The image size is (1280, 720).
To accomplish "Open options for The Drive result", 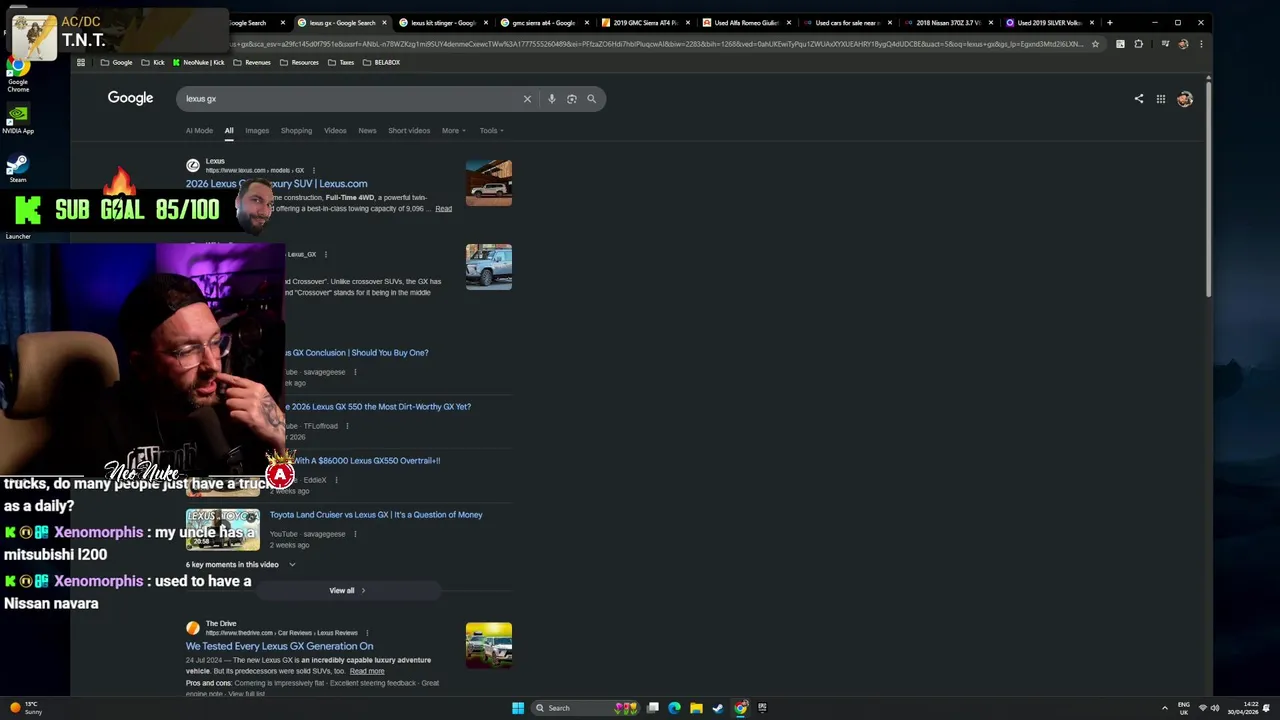I will [x=367, y=633].
